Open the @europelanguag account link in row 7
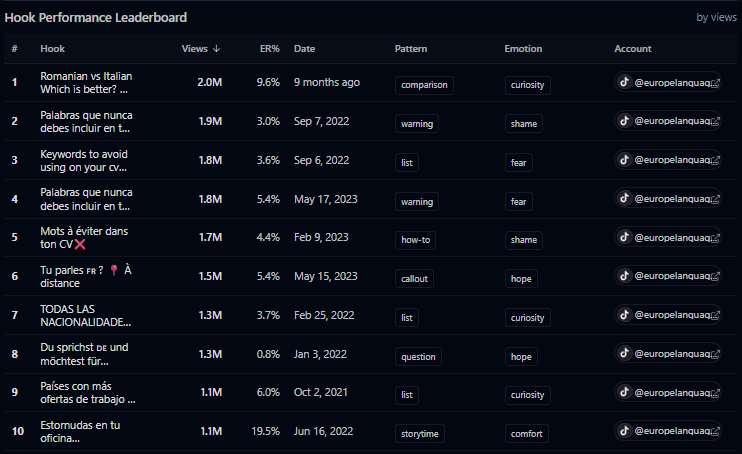The height and width of the screenshot is (454, 742). coord(671,314)
